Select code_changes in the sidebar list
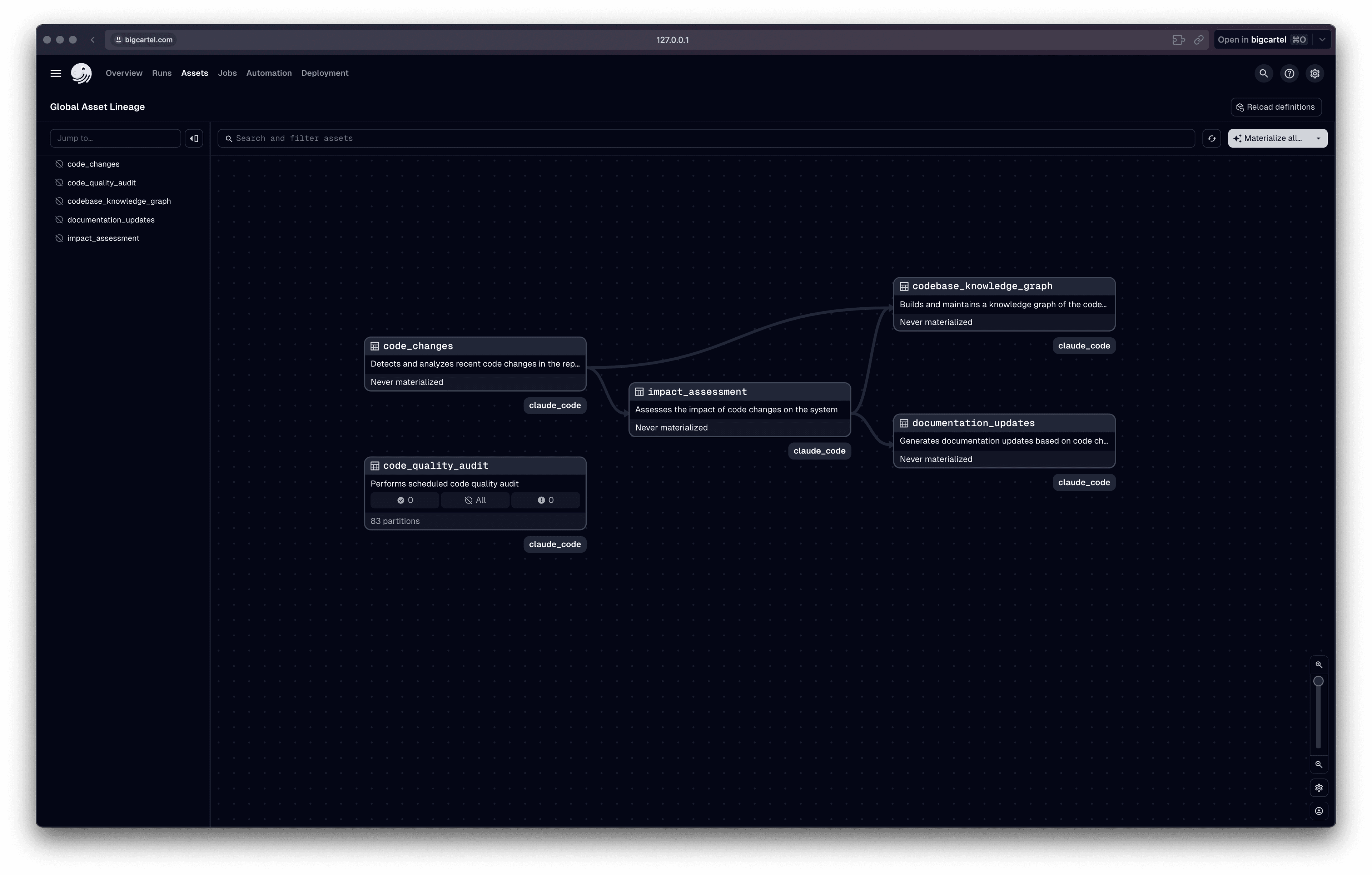The width and height of the screenshot is (1372, 875). pos(94,164)
